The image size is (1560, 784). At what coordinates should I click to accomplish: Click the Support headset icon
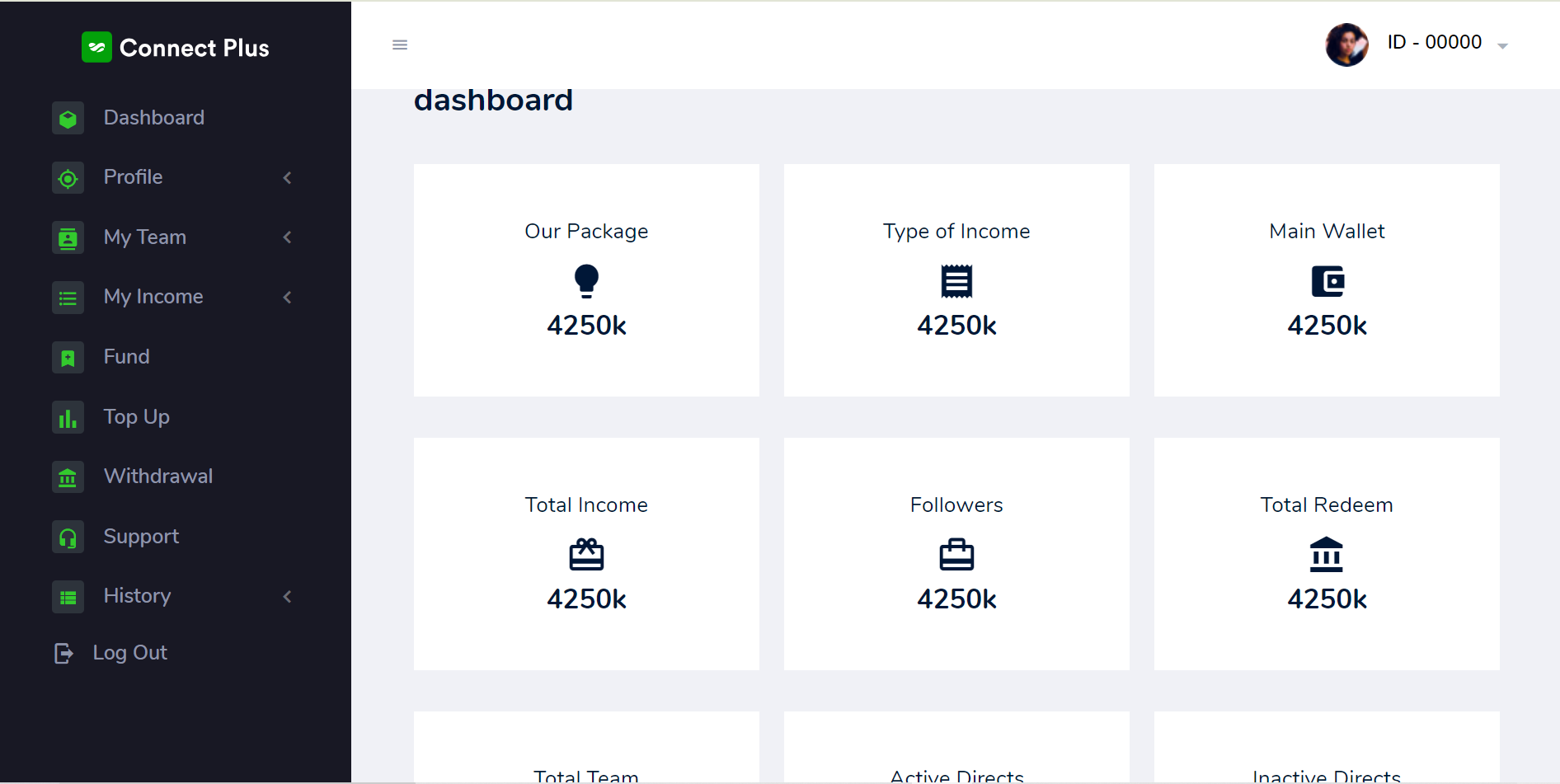click(68, 538)
